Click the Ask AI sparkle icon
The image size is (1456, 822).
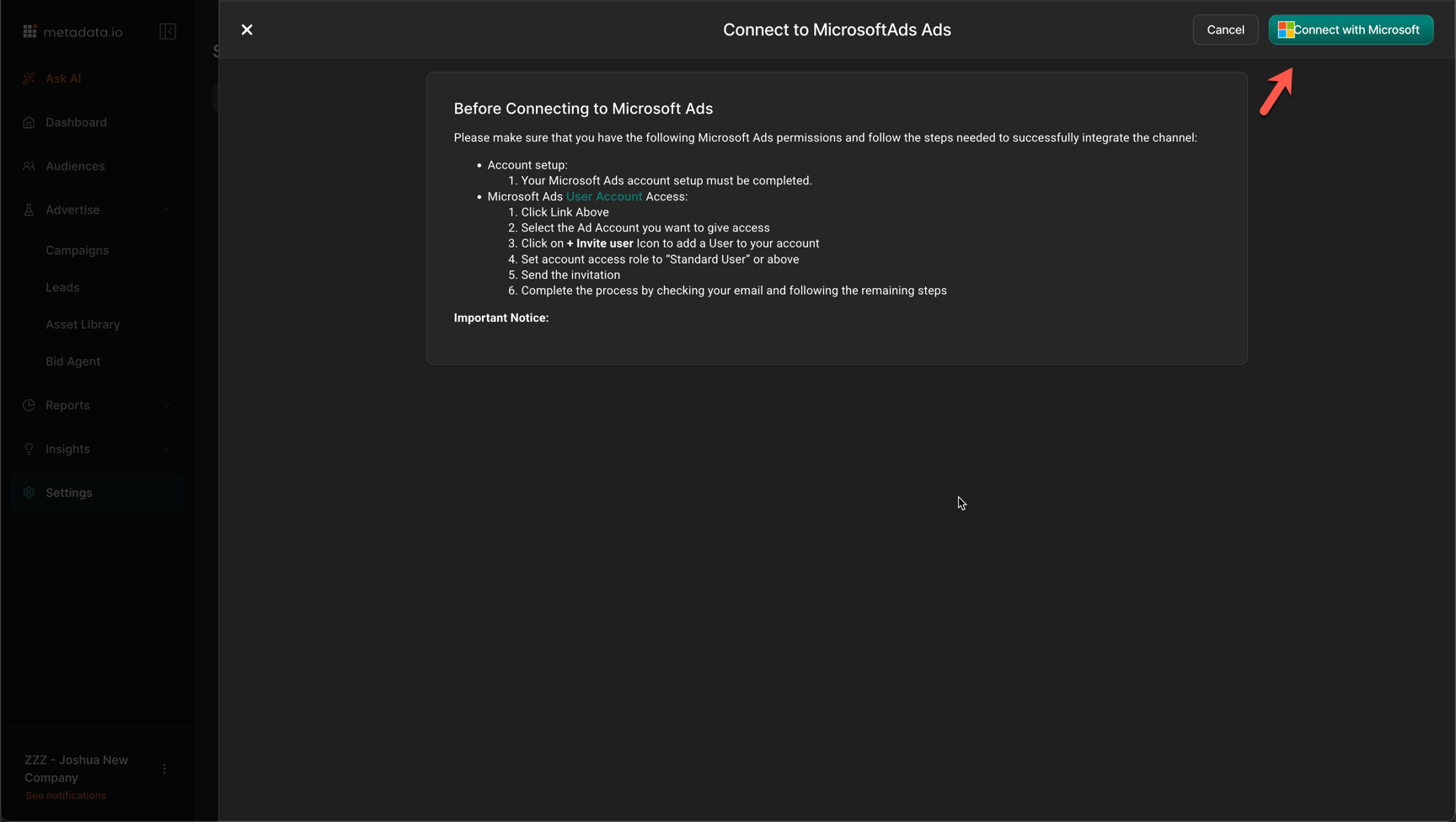click(29, 78)
